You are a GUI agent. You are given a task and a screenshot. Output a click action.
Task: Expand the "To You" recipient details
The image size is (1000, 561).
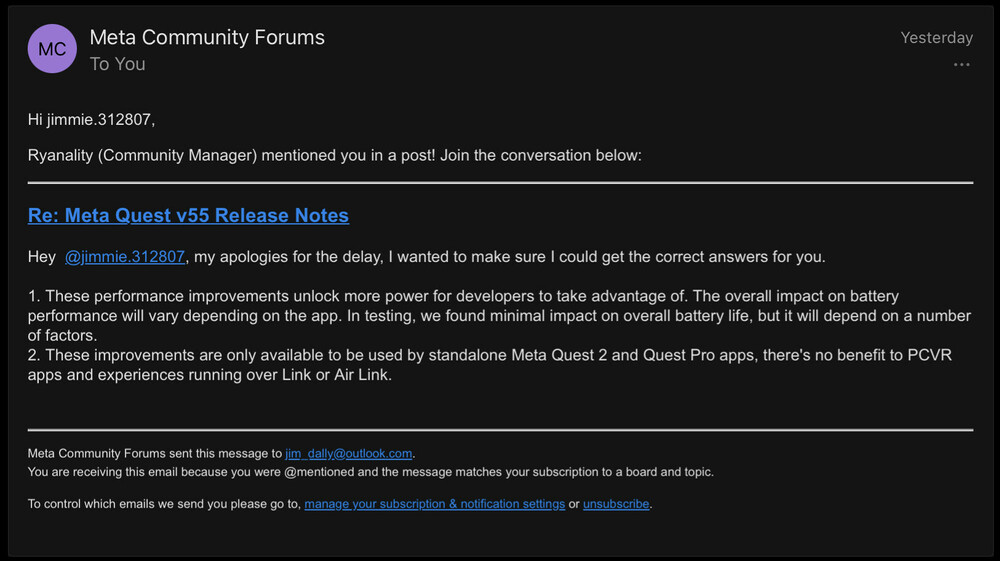coord(117,64)
